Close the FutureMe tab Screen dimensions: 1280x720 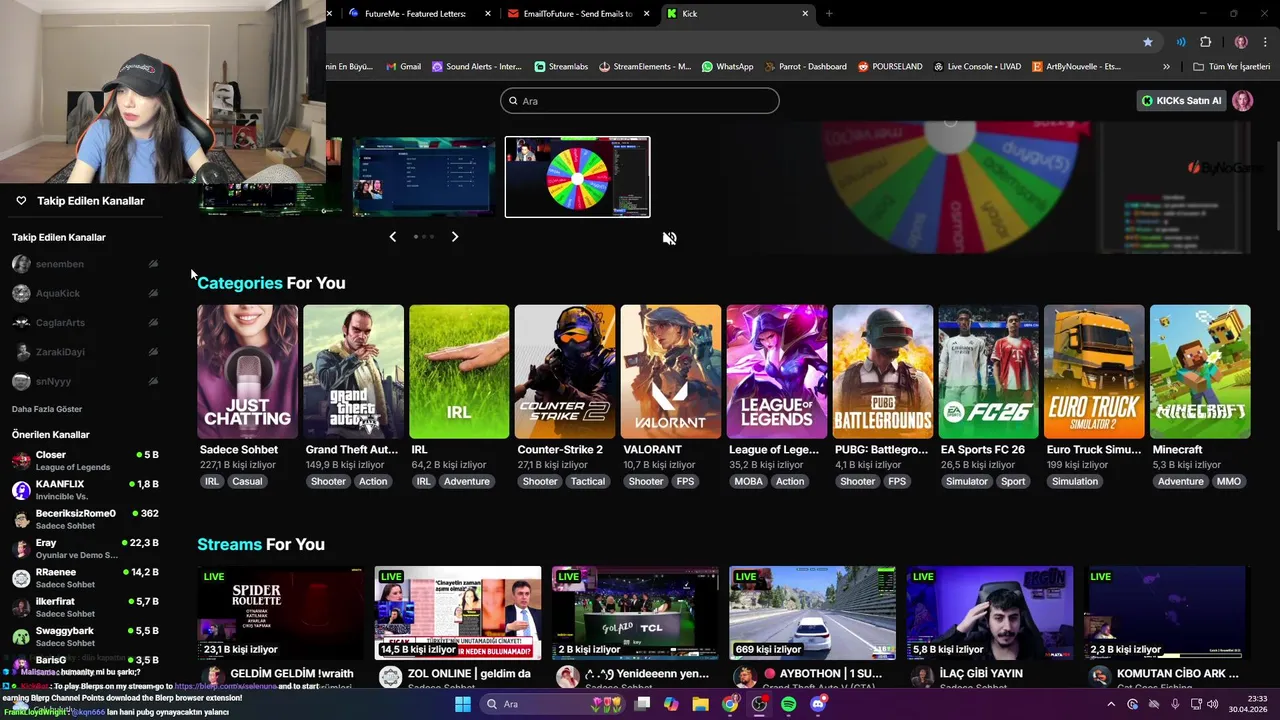click(488, 13)
